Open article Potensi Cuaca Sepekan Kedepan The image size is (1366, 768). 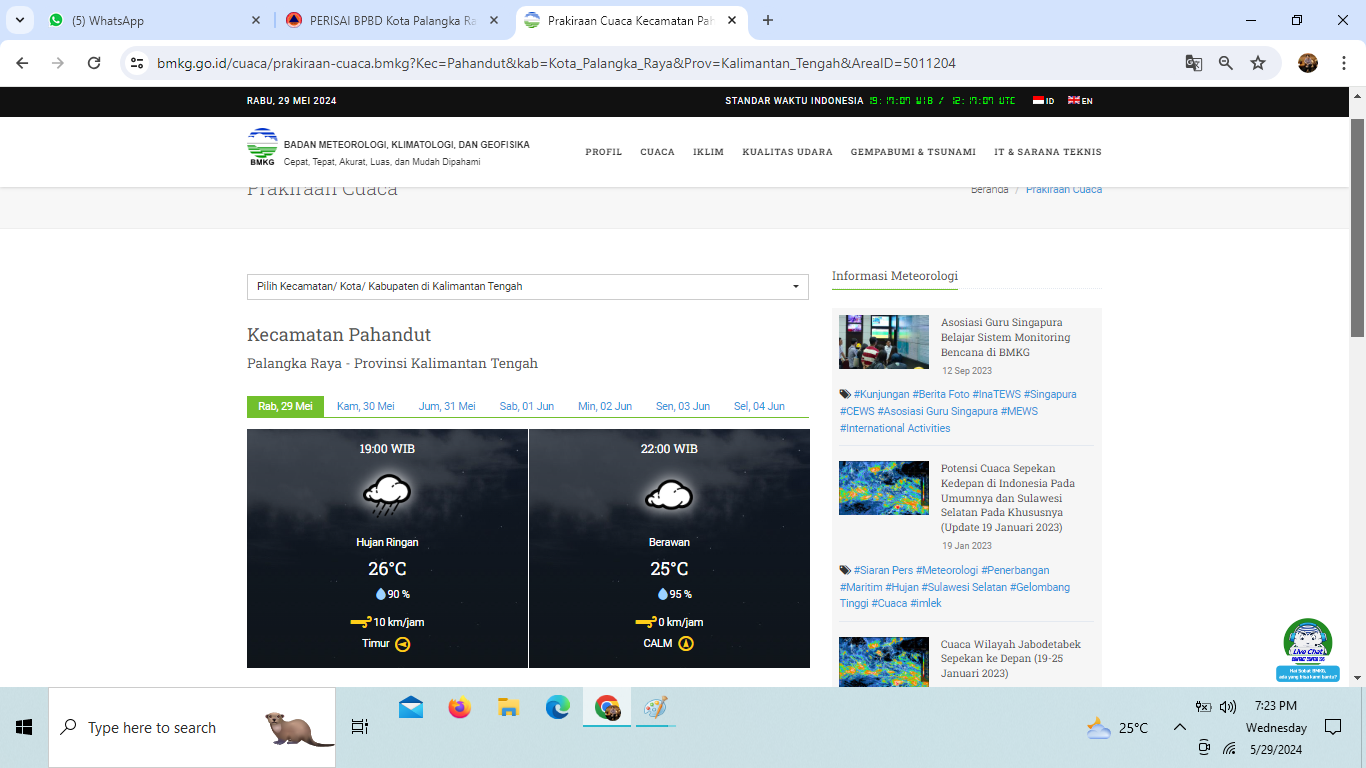[x=1008, y=498]
